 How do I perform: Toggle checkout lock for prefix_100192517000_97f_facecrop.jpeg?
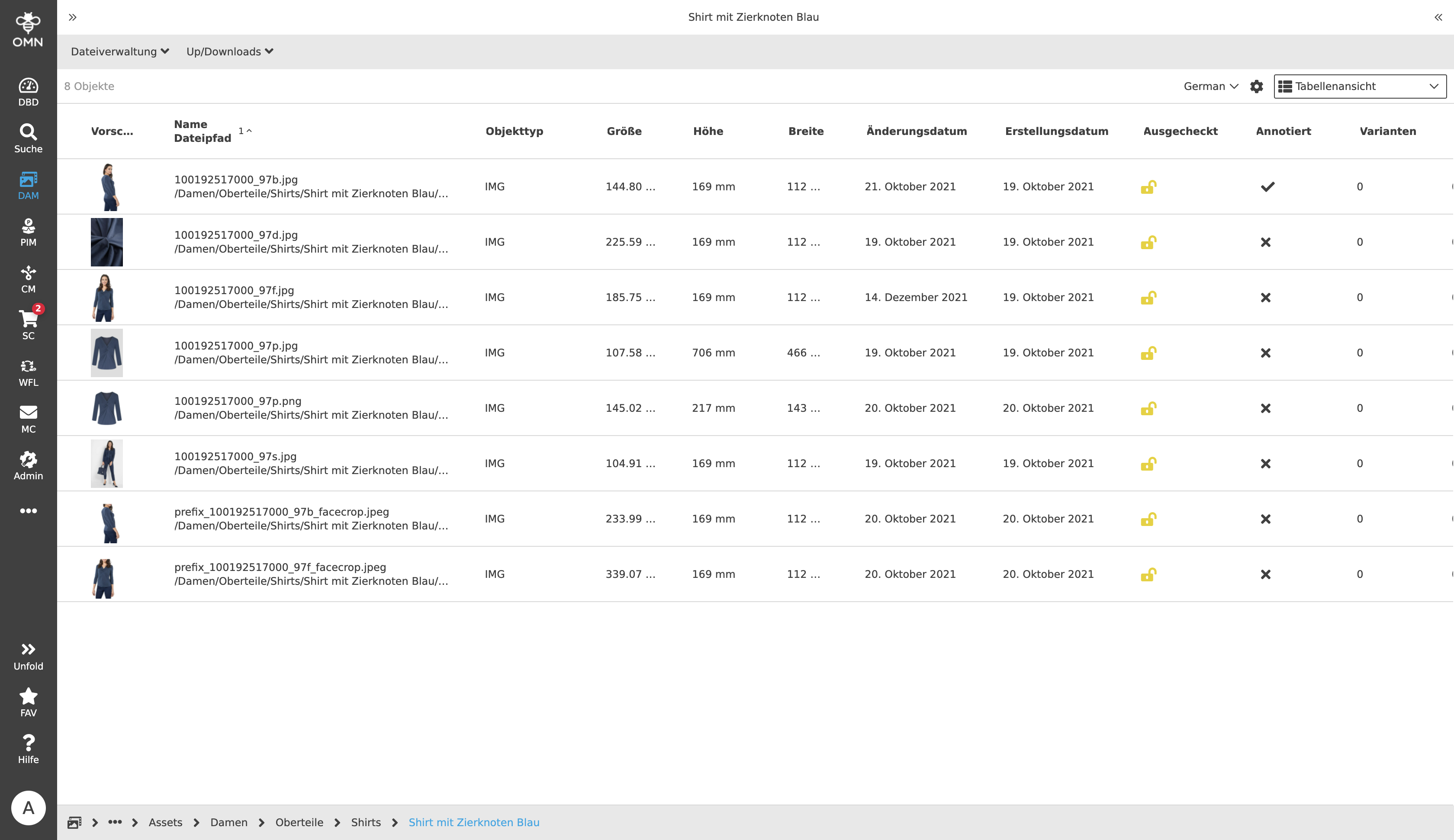(x=1148, y=574)
